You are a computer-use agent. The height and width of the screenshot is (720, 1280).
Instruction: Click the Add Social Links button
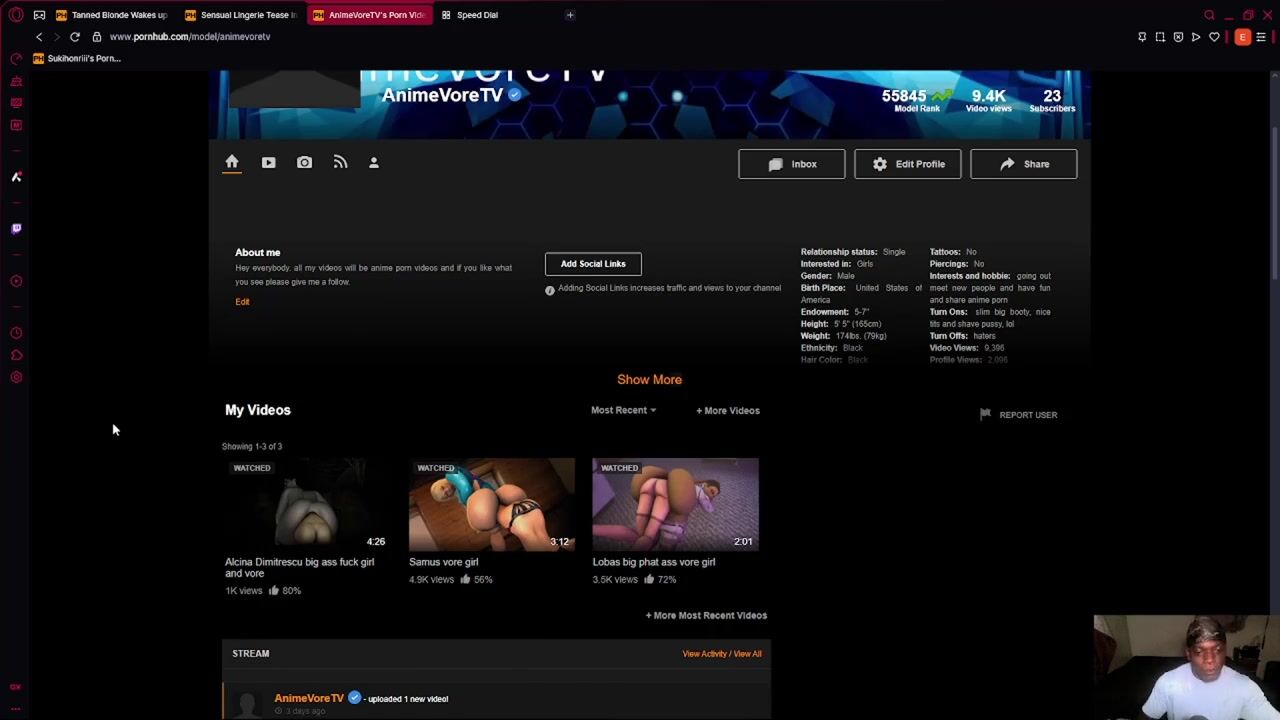(593, 264)
